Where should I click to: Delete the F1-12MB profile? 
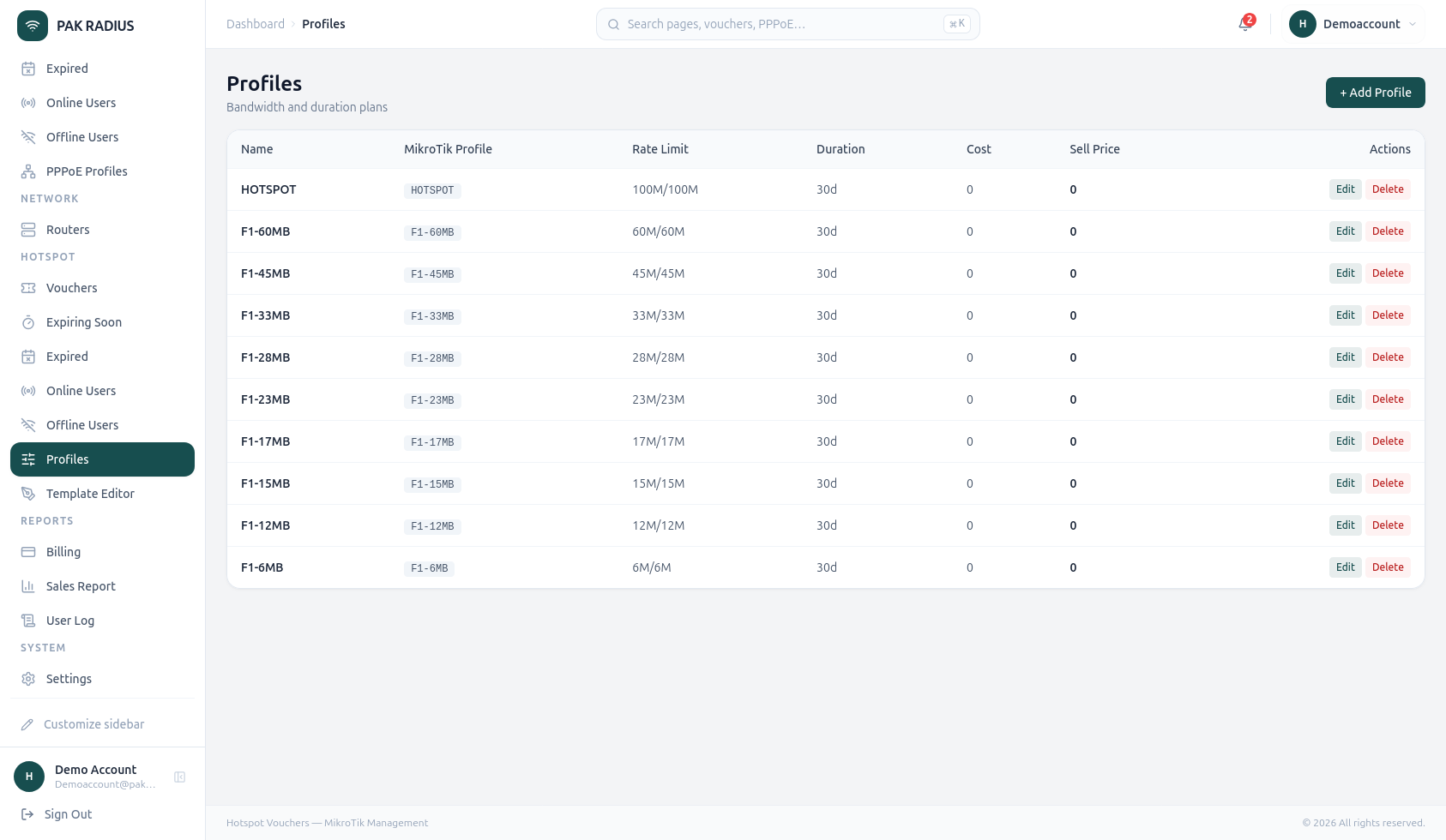point(1388,525)
